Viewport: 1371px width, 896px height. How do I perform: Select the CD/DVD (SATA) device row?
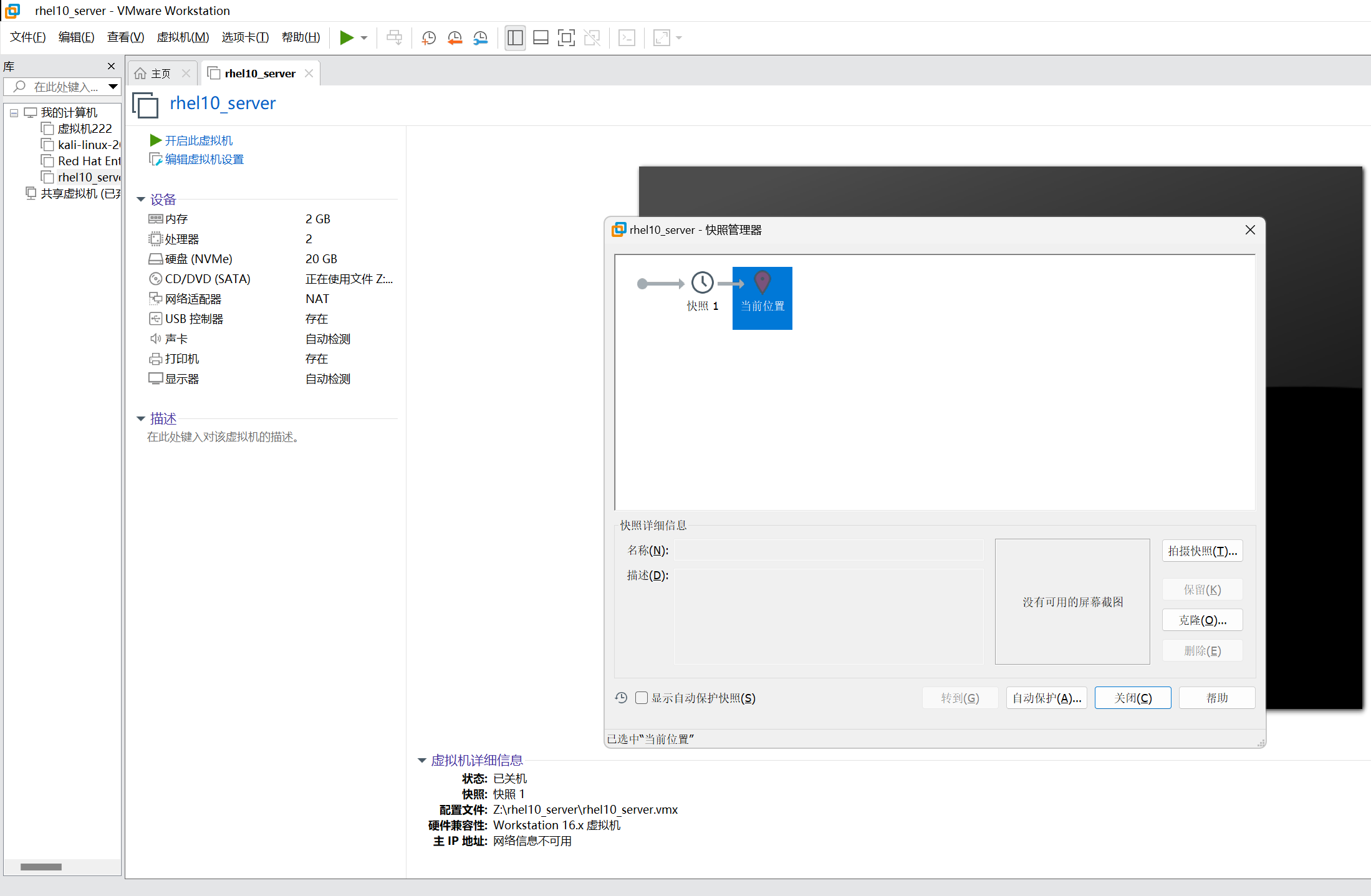pos(272,279)
